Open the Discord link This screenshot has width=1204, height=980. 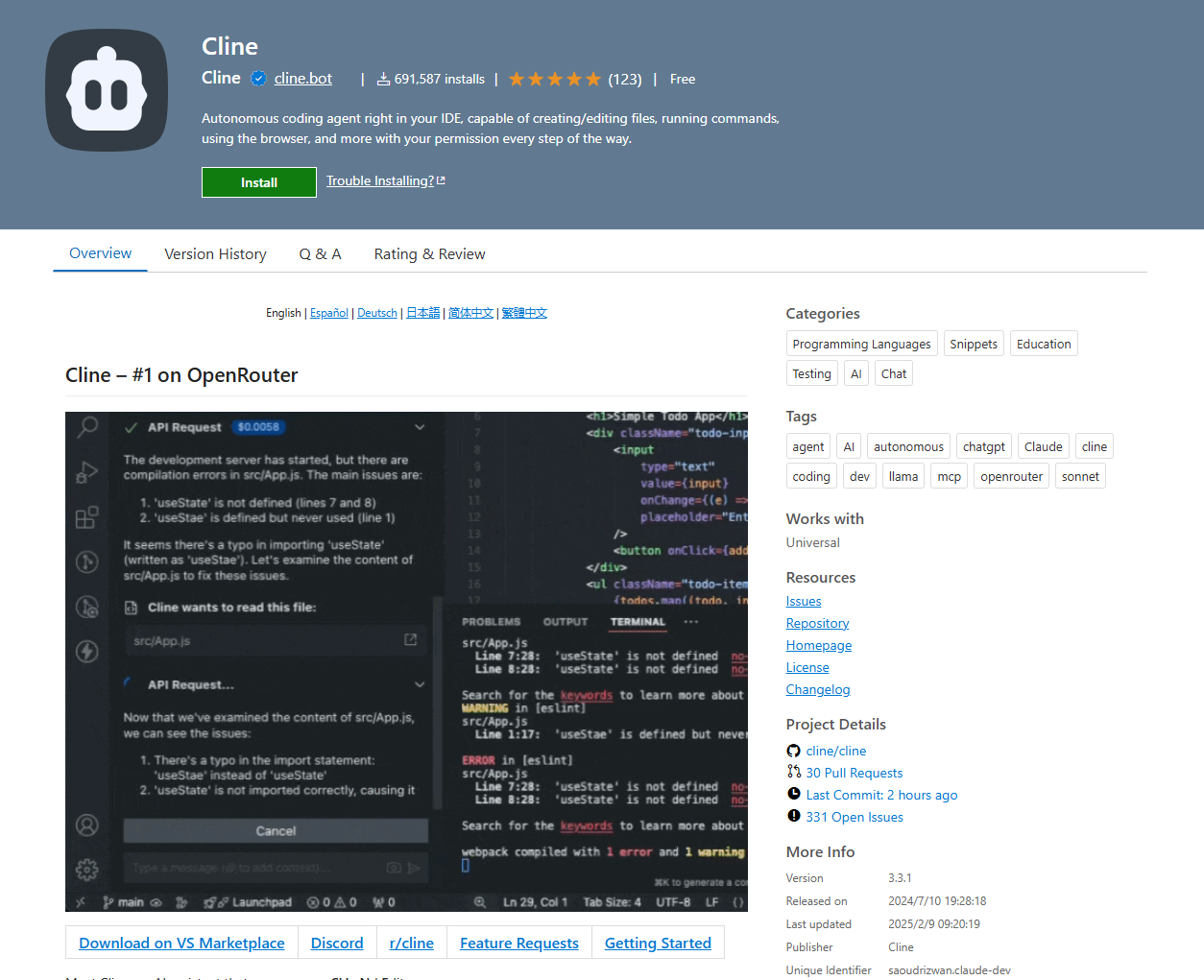pyautogui.click(x=337, y=943)
